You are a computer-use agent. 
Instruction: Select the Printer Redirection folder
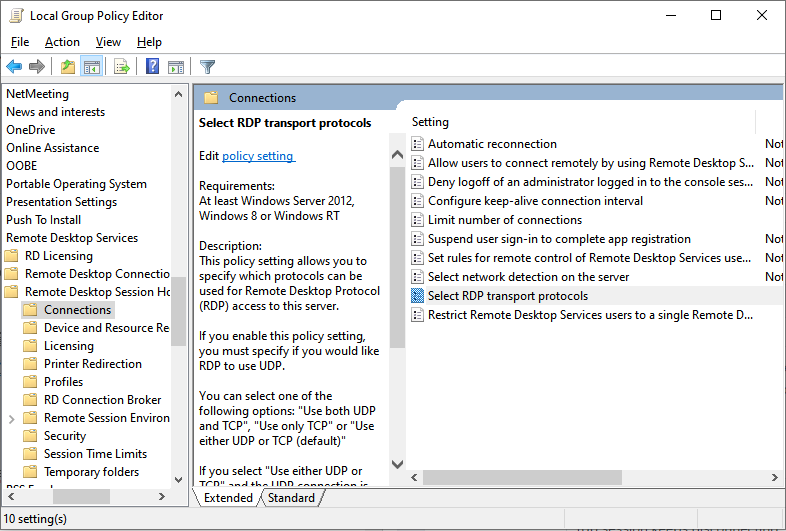[x=92, y=364]
